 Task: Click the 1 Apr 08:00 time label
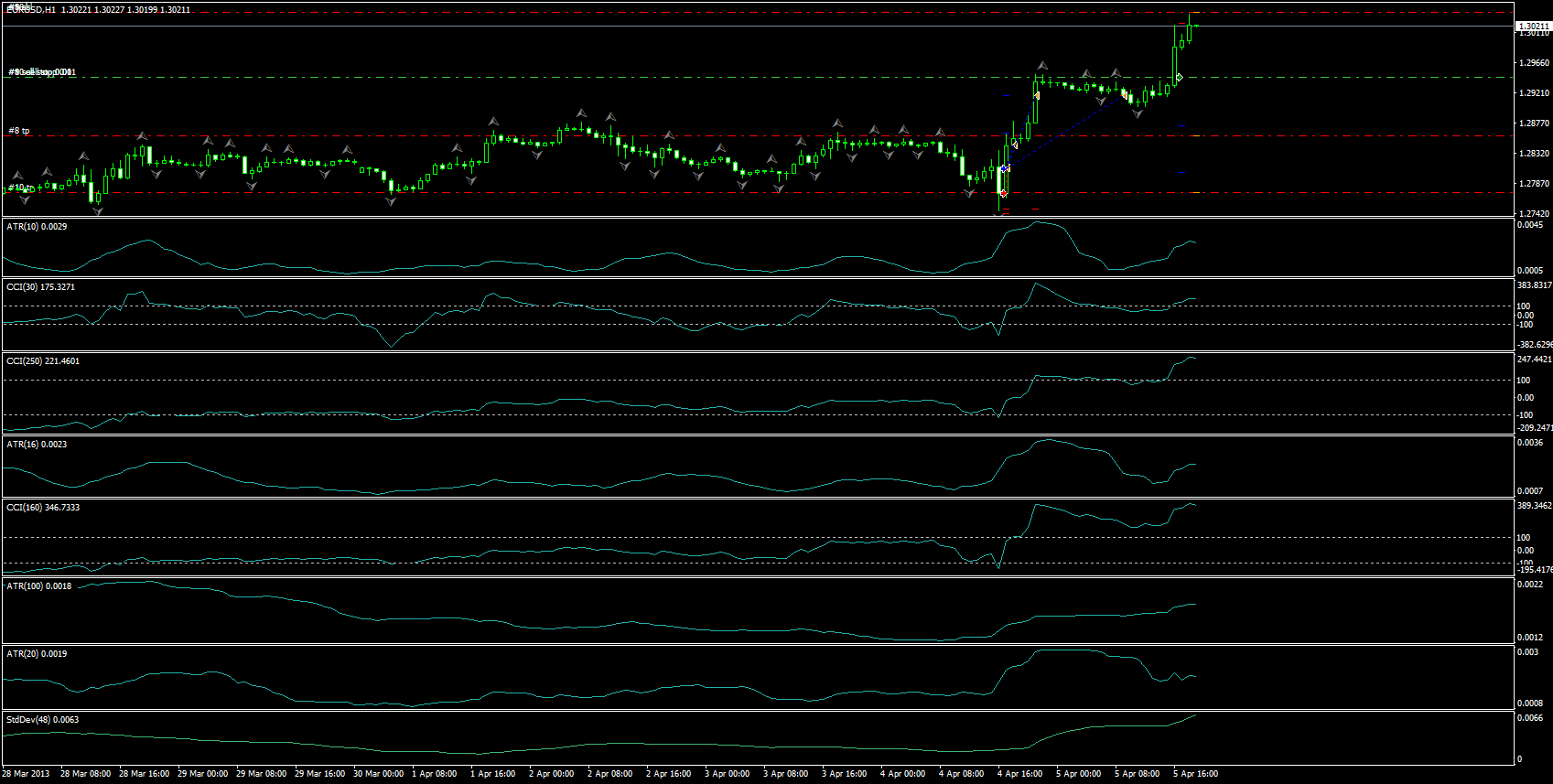point(435,774)
